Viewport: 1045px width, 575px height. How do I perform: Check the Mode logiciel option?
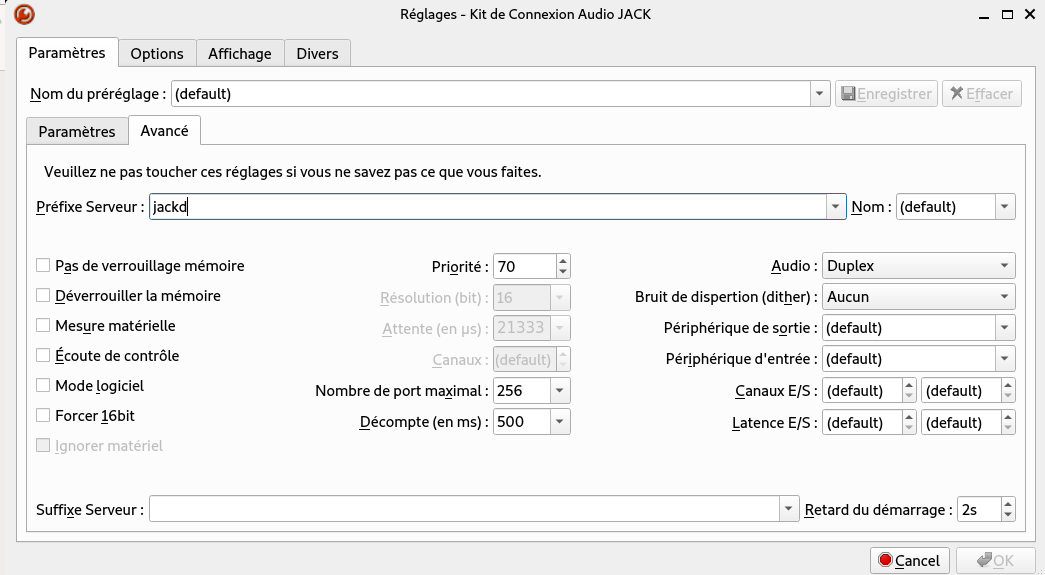(x=43, y=386)
